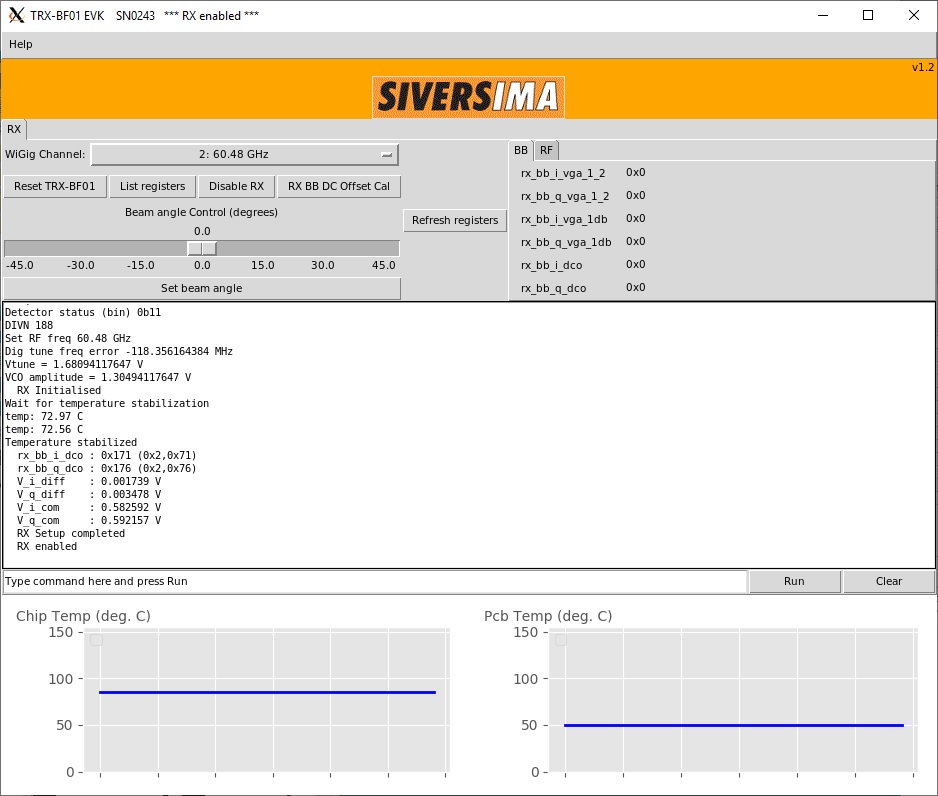Image resolution: width=938 pixels, height=796 pixels.
Task: Clear the console output
Action: [x=888, y=581]
